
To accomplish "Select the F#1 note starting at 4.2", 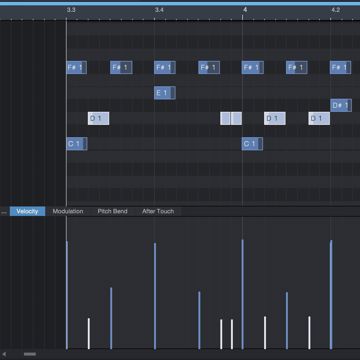I will pyautogui.click(x=340, y=68).
